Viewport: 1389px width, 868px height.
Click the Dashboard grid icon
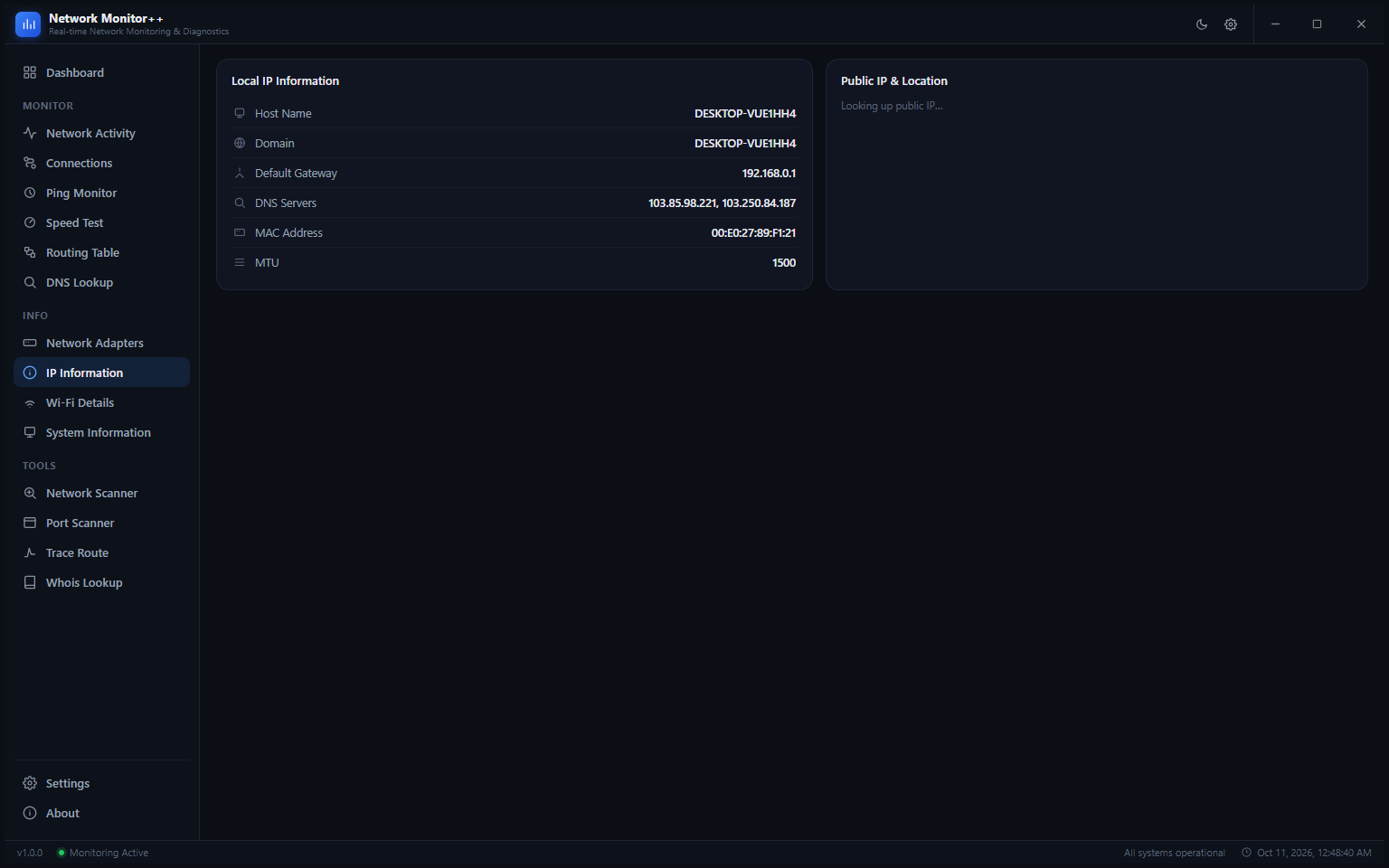pos(30,72)
